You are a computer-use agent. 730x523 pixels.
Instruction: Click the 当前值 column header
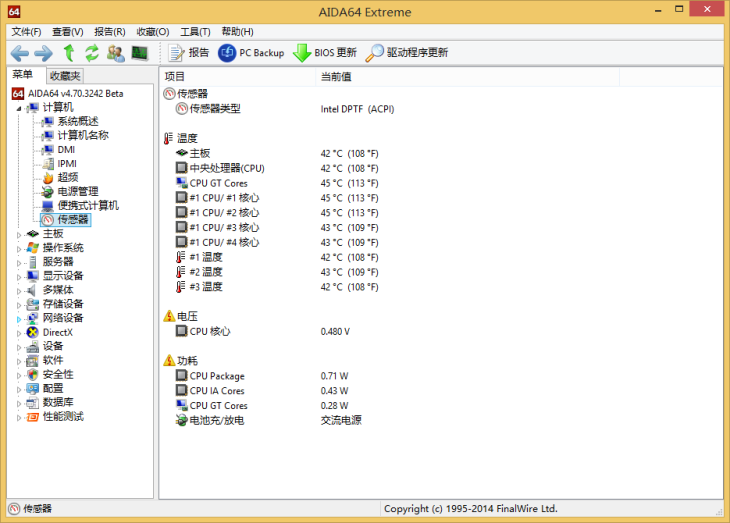click(467, 77)
